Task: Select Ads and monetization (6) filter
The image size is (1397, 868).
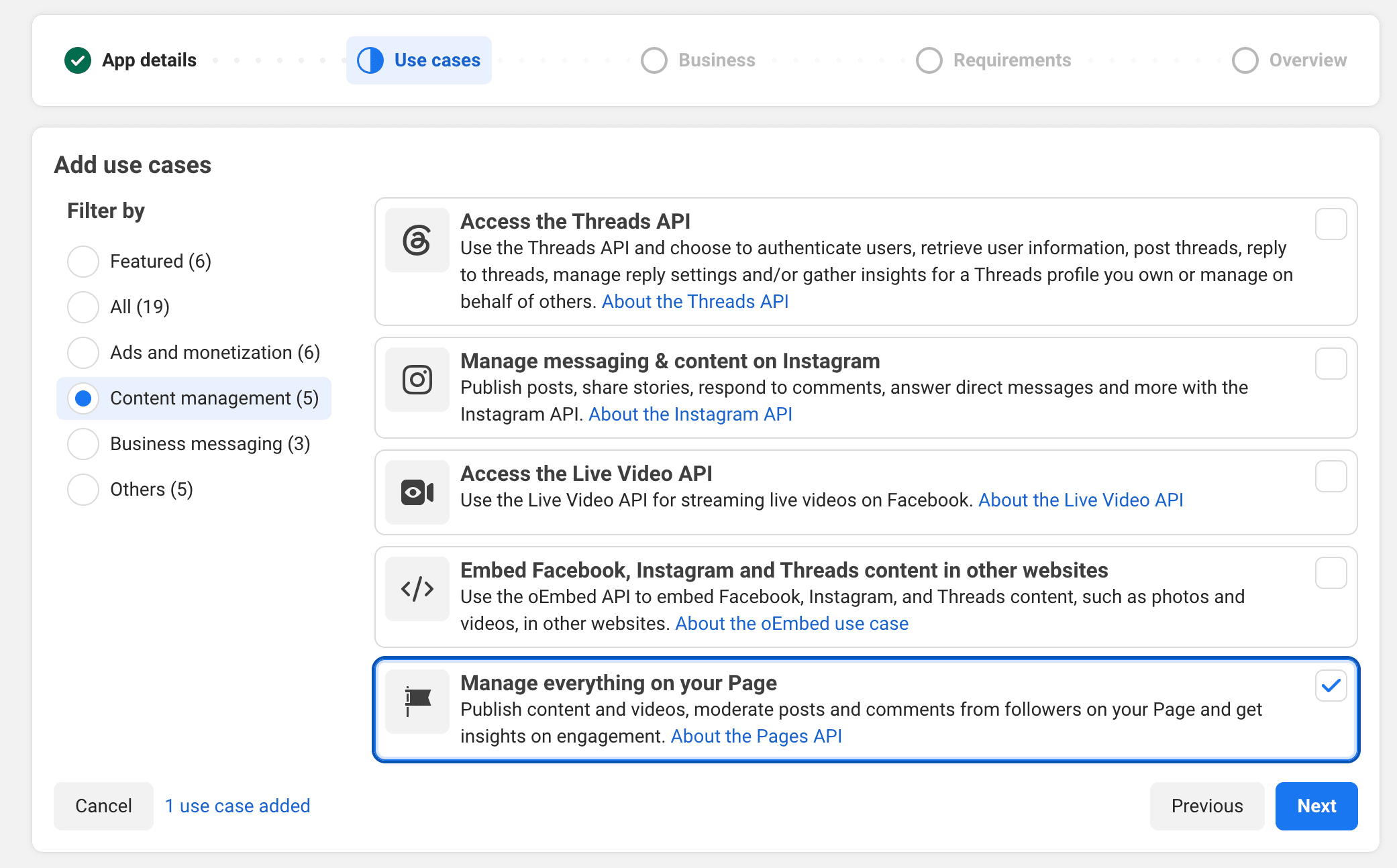Action: [194, 353]
